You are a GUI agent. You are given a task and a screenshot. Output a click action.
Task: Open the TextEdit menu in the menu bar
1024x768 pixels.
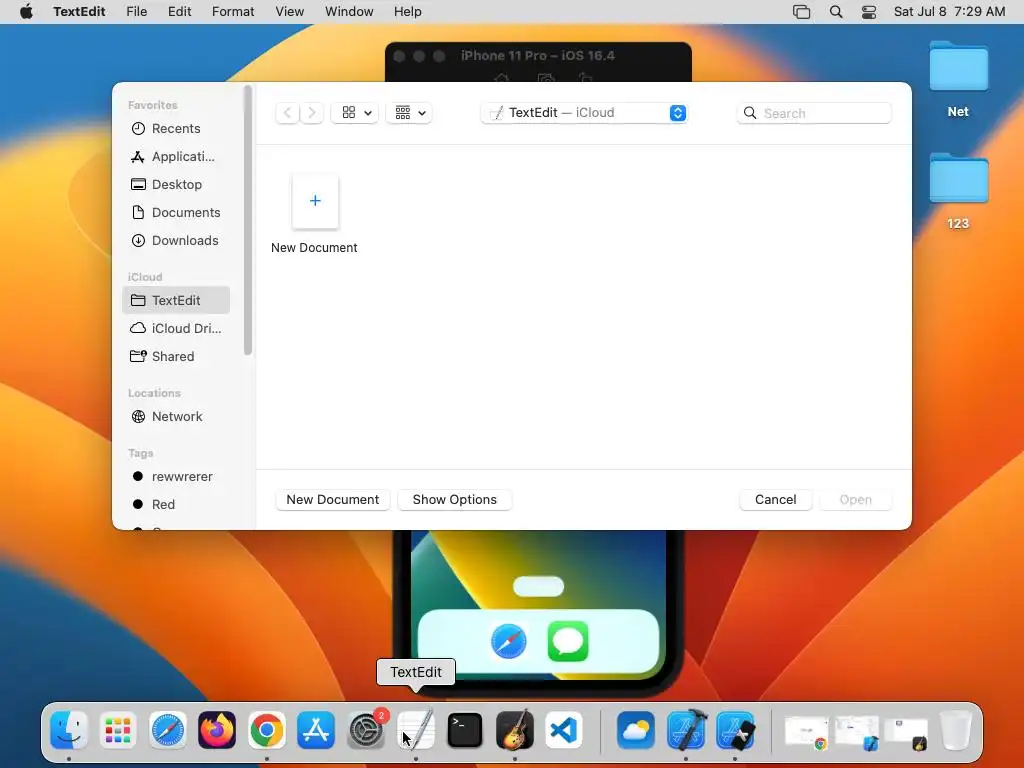(x=79, y=12)
